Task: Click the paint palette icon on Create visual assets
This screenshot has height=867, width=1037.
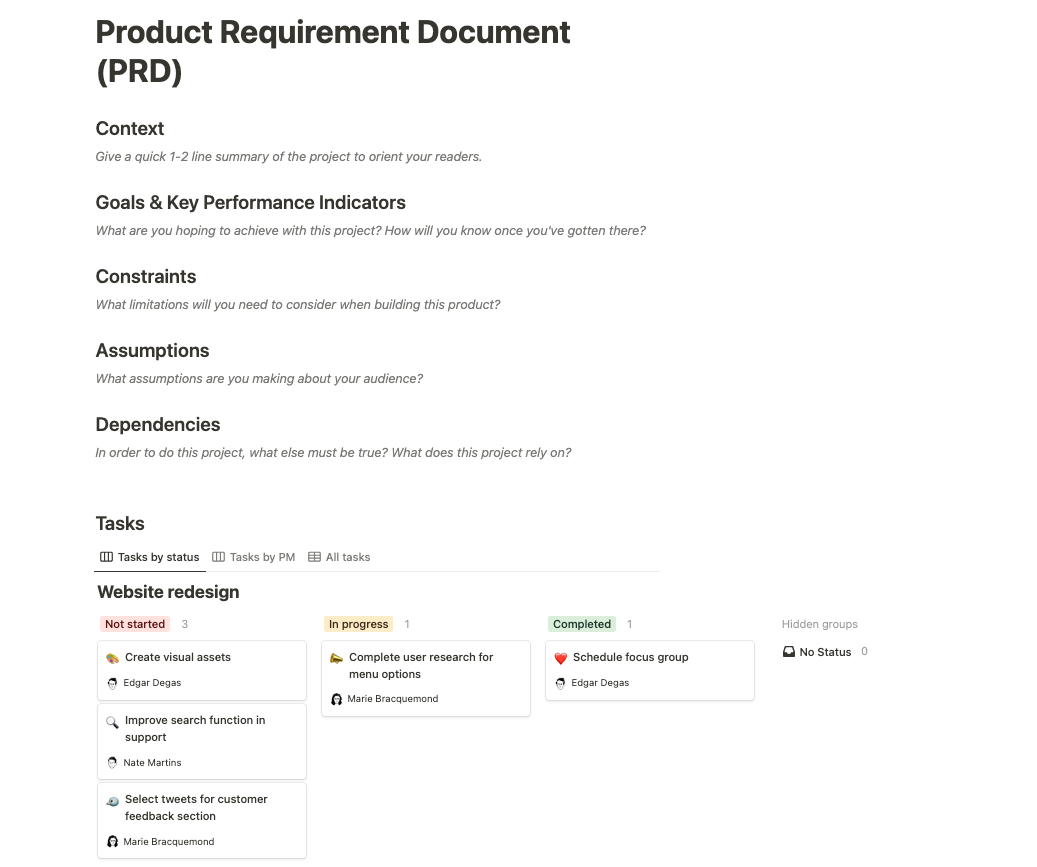Action: (x=113, y=658)
